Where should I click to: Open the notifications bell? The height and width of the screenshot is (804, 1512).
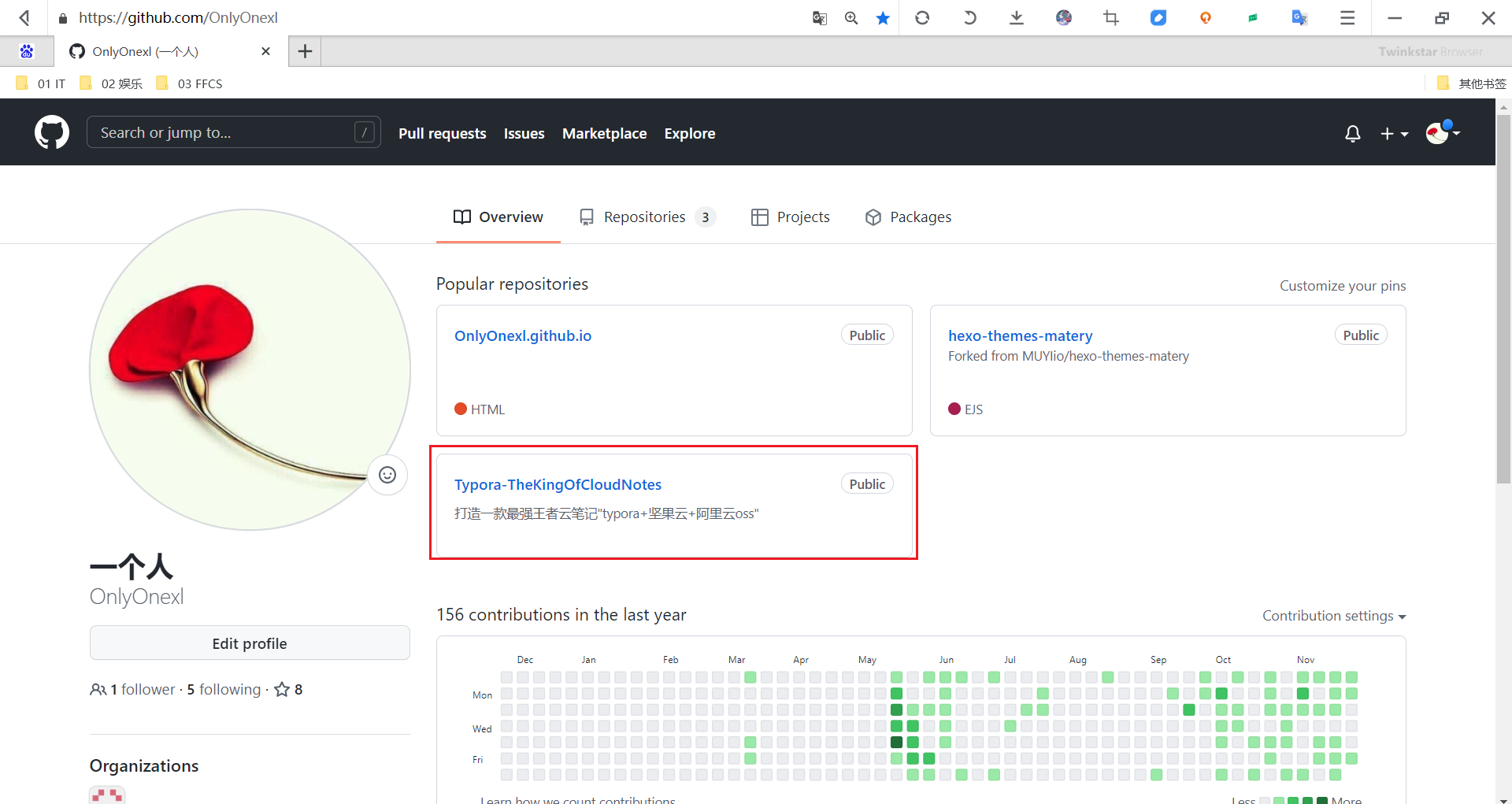click(x=1352, y=133)
